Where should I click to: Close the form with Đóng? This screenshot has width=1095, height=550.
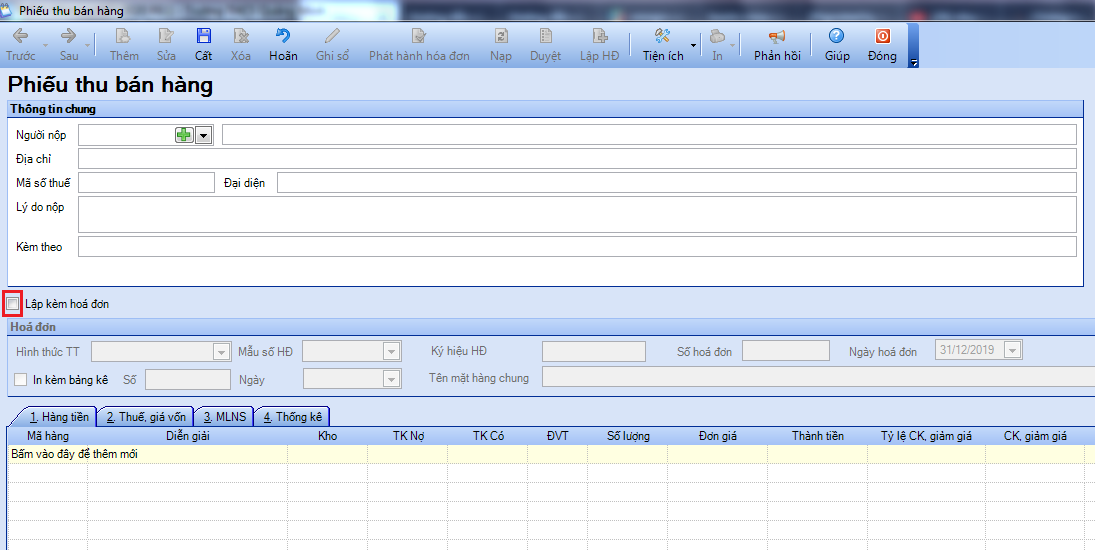(x=882, y=44)
